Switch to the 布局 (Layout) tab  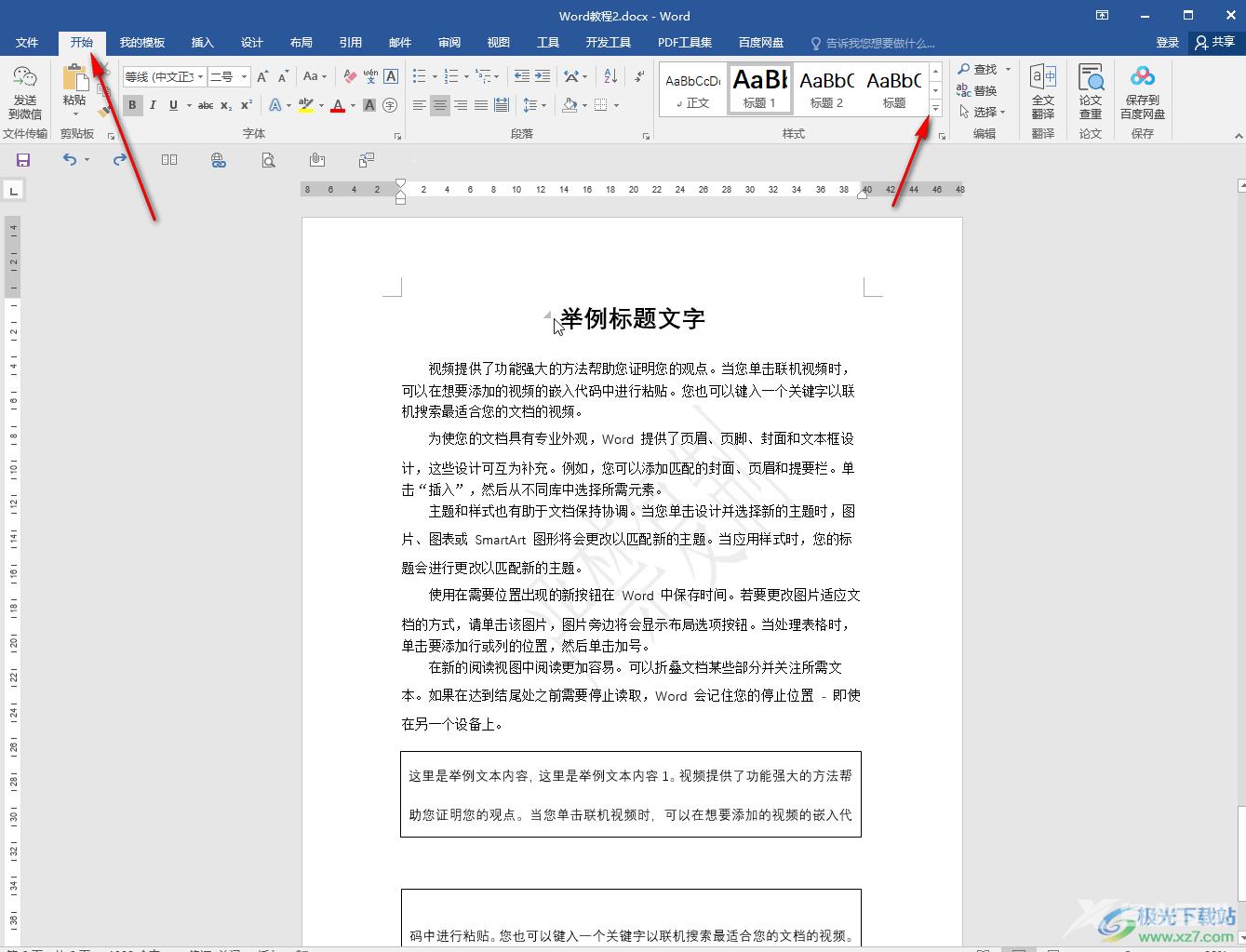[x=301, y=43]
